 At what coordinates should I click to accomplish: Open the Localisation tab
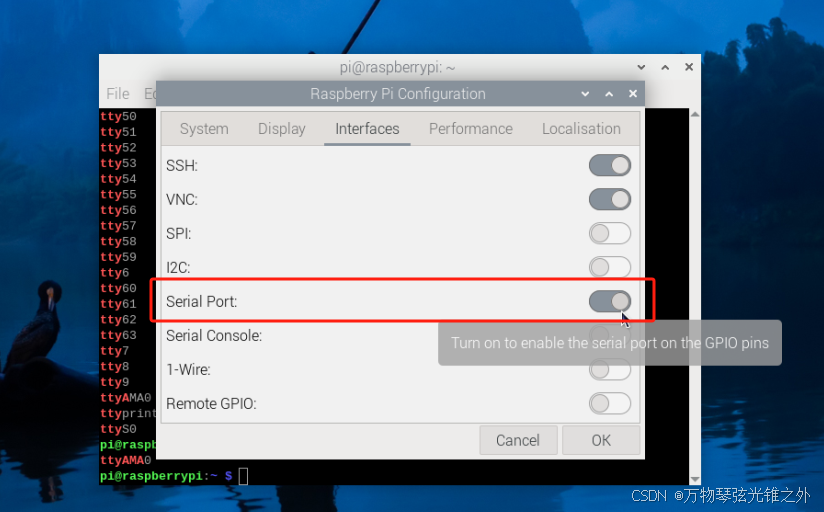pos(581,129)
